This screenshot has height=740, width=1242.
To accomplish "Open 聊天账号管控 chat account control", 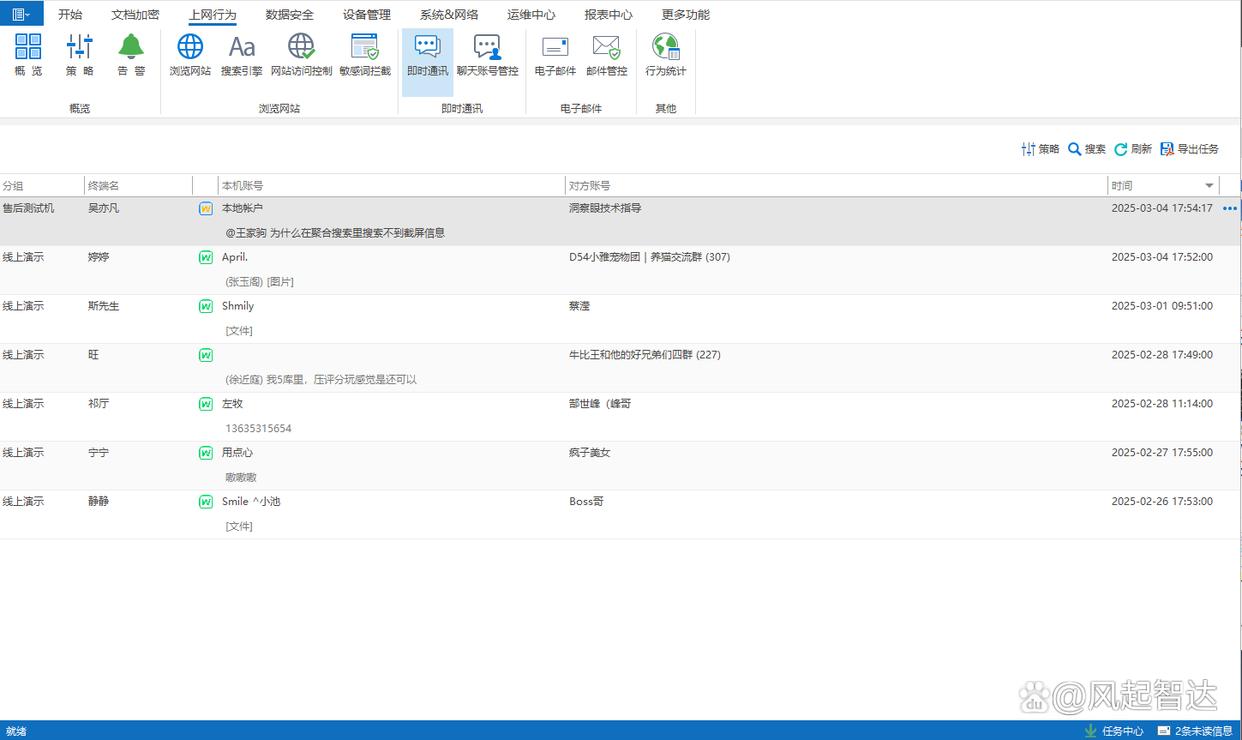I will 487,56.
